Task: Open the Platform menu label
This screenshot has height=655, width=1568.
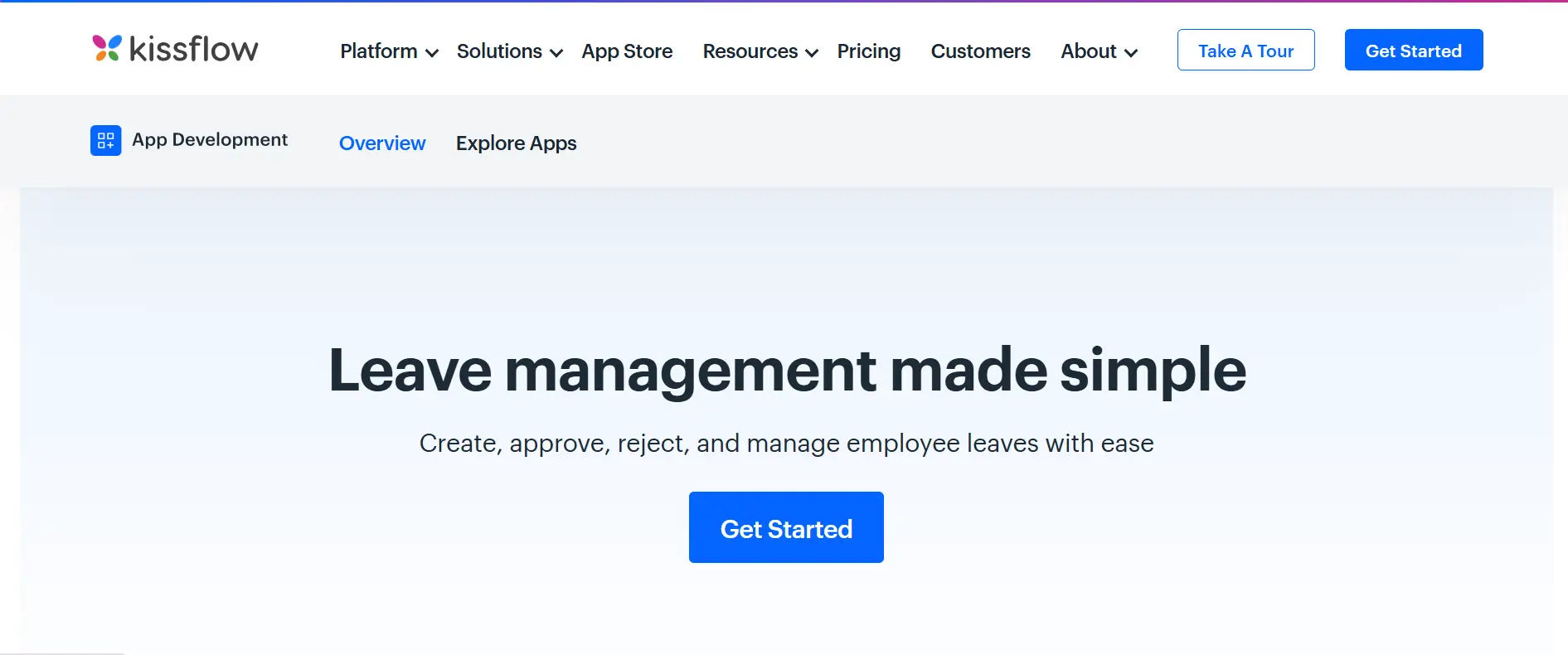Action: [x=379, y=51]
